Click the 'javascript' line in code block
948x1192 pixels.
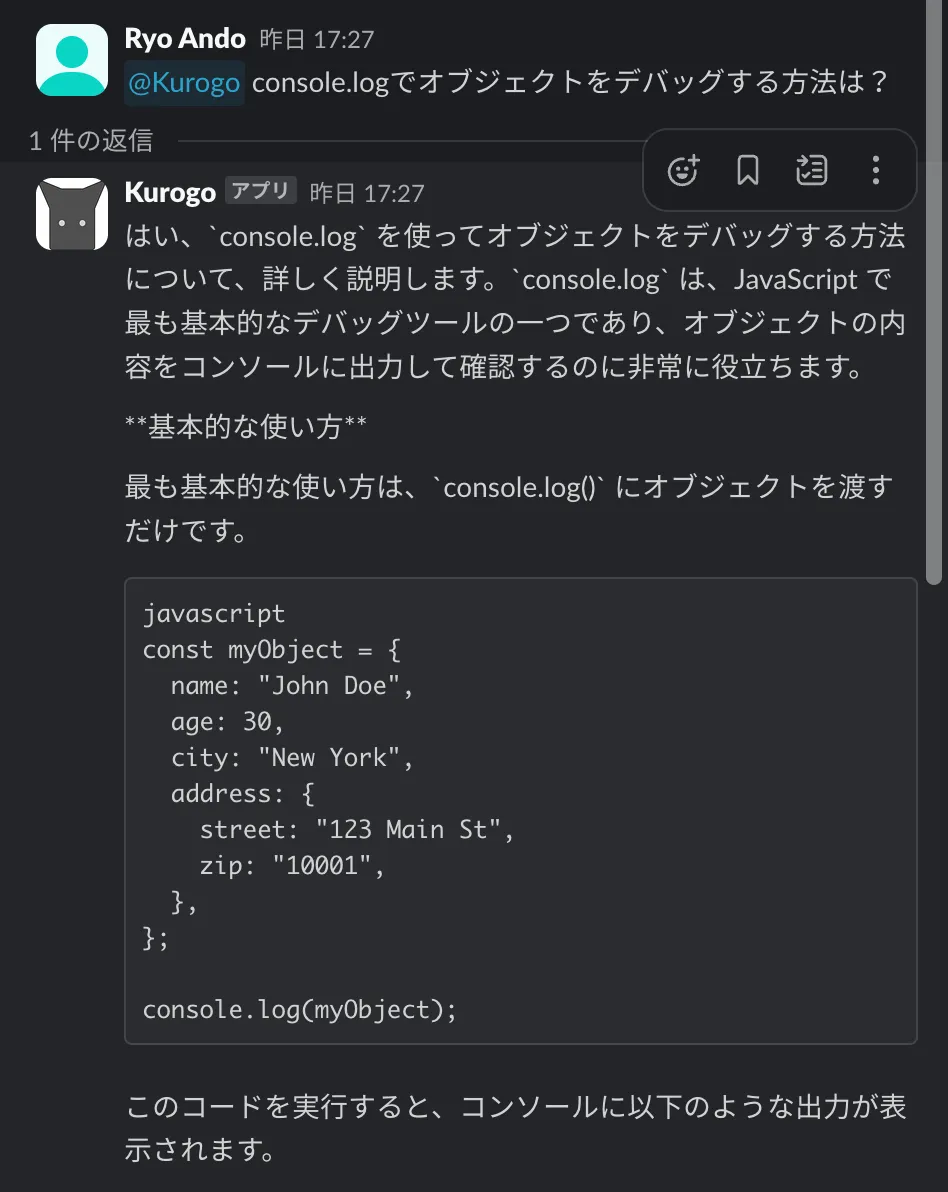213,613
